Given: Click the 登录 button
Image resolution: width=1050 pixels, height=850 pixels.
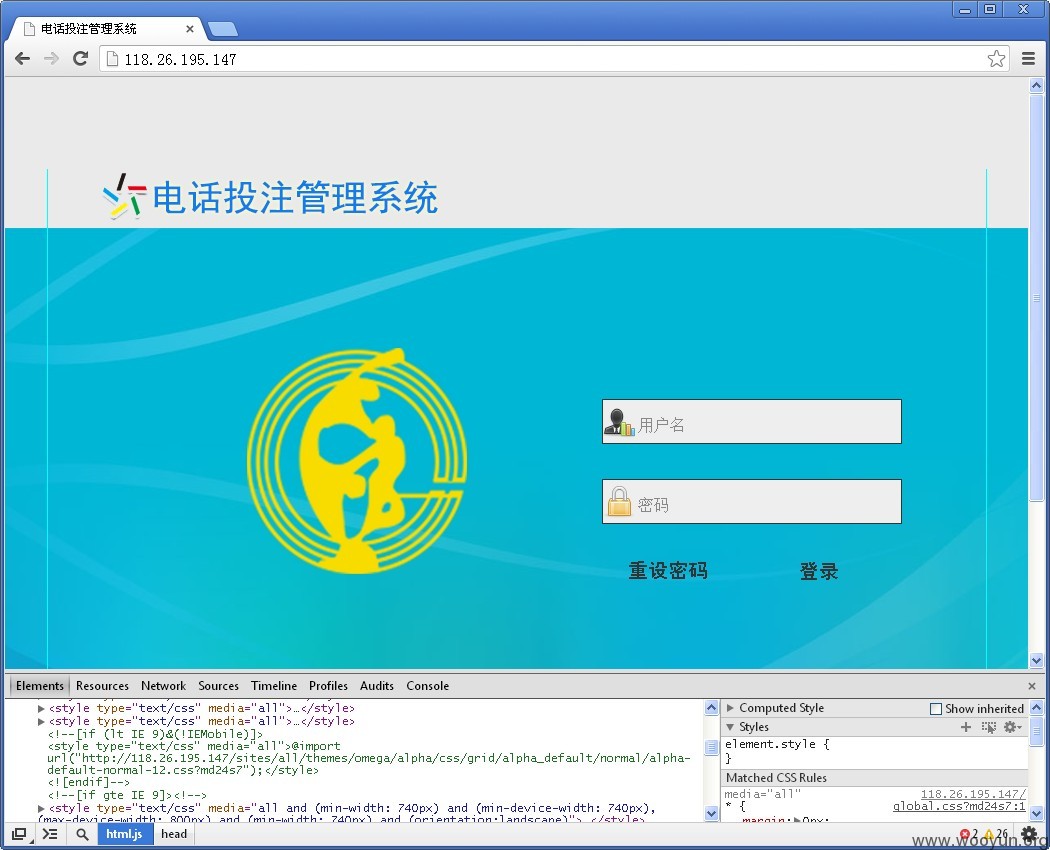Looking at the screenshot, I should (x=819, y=571).
